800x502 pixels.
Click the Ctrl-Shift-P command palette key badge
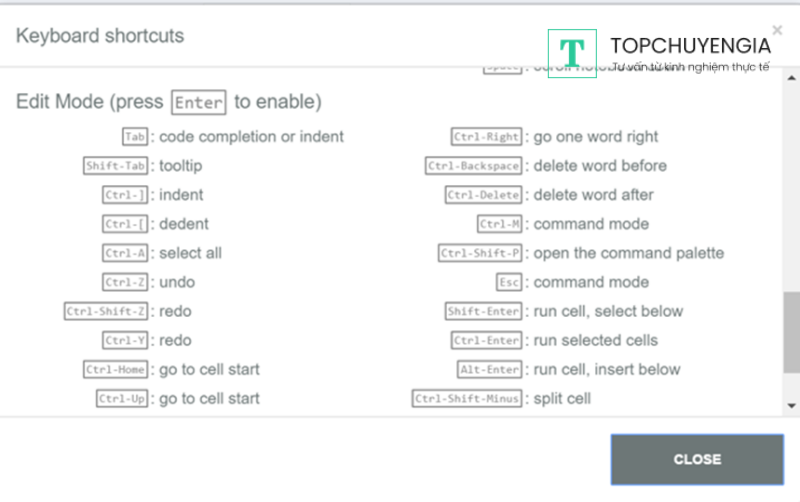[482, 253]
